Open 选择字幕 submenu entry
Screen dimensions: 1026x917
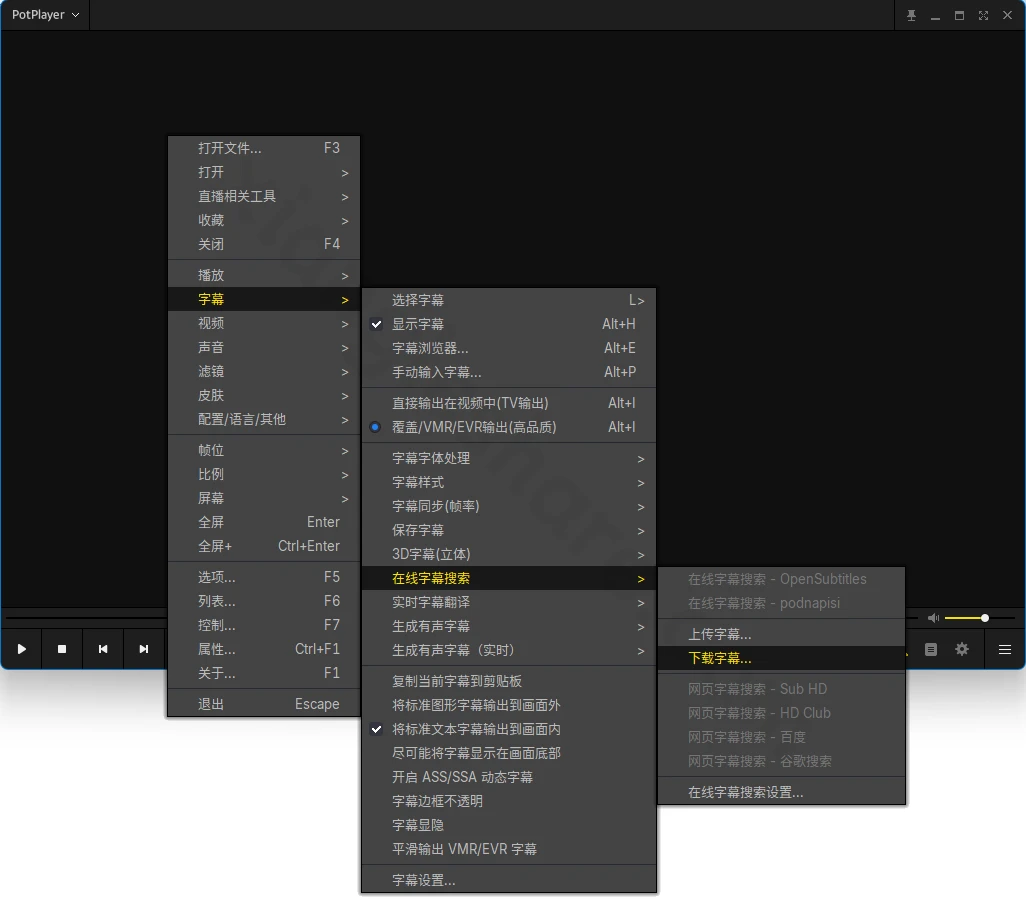click(508, 300)
